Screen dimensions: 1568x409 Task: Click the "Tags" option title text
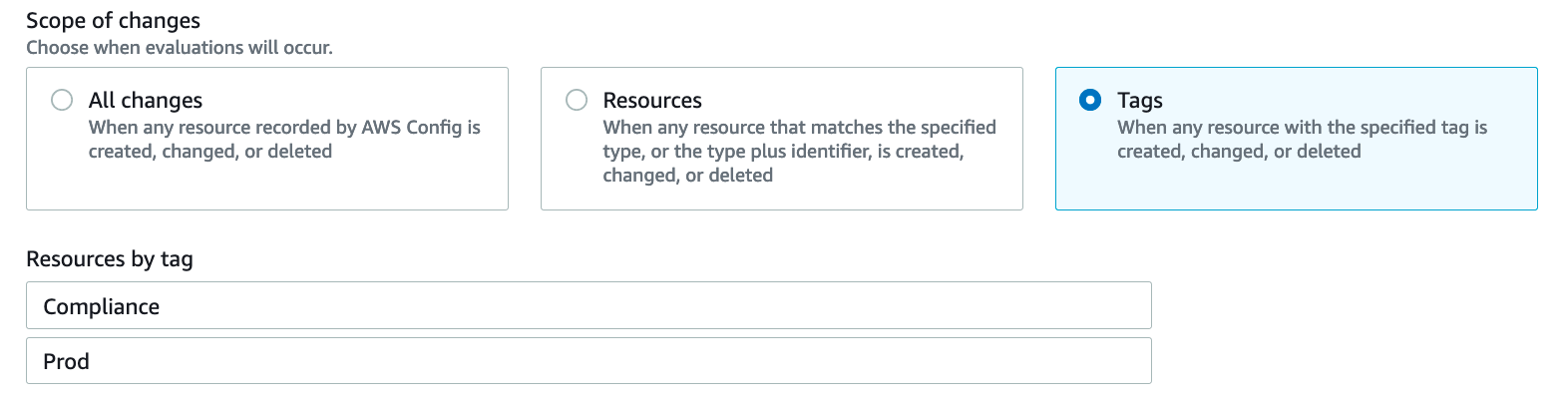[x=1140, y=100]
